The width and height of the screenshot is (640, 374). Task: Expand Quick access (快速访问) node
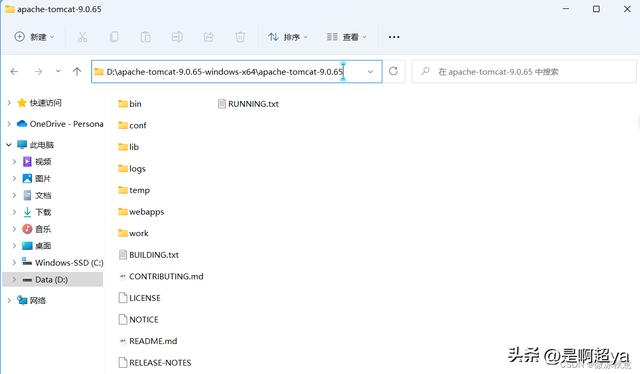pyautogui.click(x=9, y=102)
